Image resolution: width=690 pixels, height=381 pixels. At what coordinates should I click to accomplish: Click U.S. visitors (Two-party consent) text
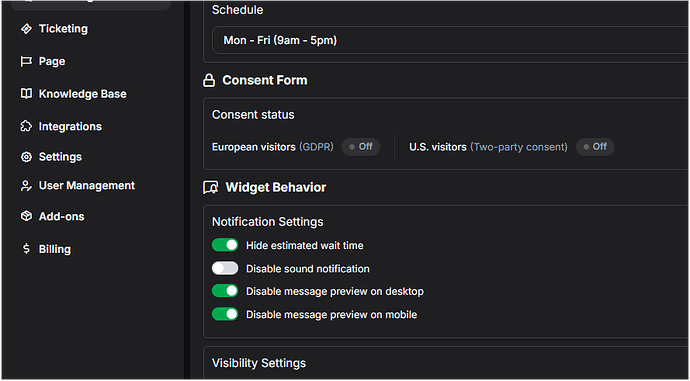pos(488,147)
